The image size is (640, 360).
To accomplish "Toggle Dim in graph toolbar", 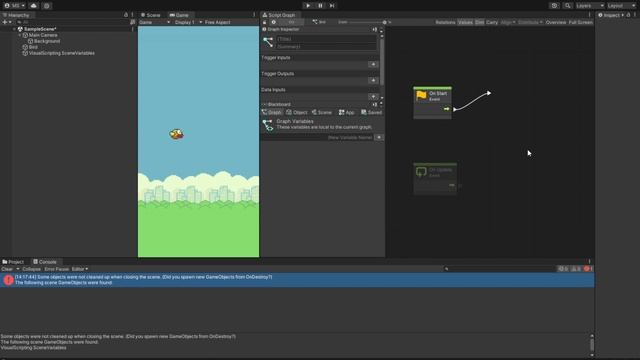I will pos(479,22).
